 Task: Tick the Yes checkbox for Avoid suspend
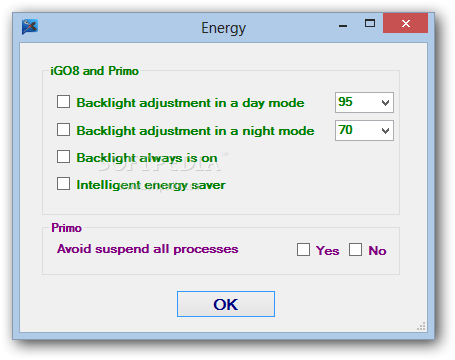click(x=303, y=249)
